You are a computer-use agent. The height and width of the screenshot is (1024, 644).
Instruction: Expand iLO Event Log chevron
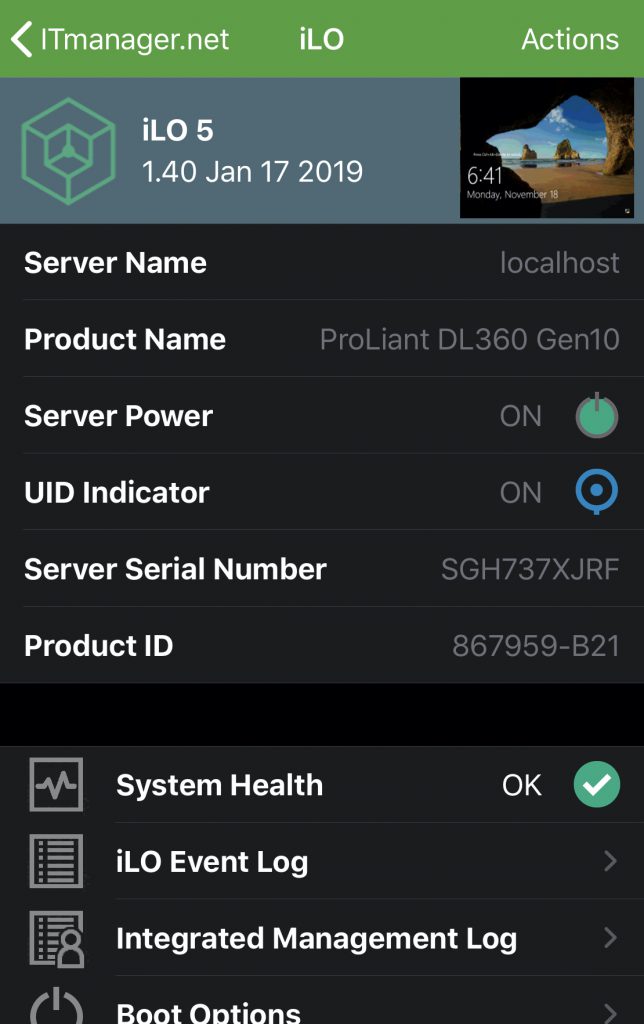point(610,861)
